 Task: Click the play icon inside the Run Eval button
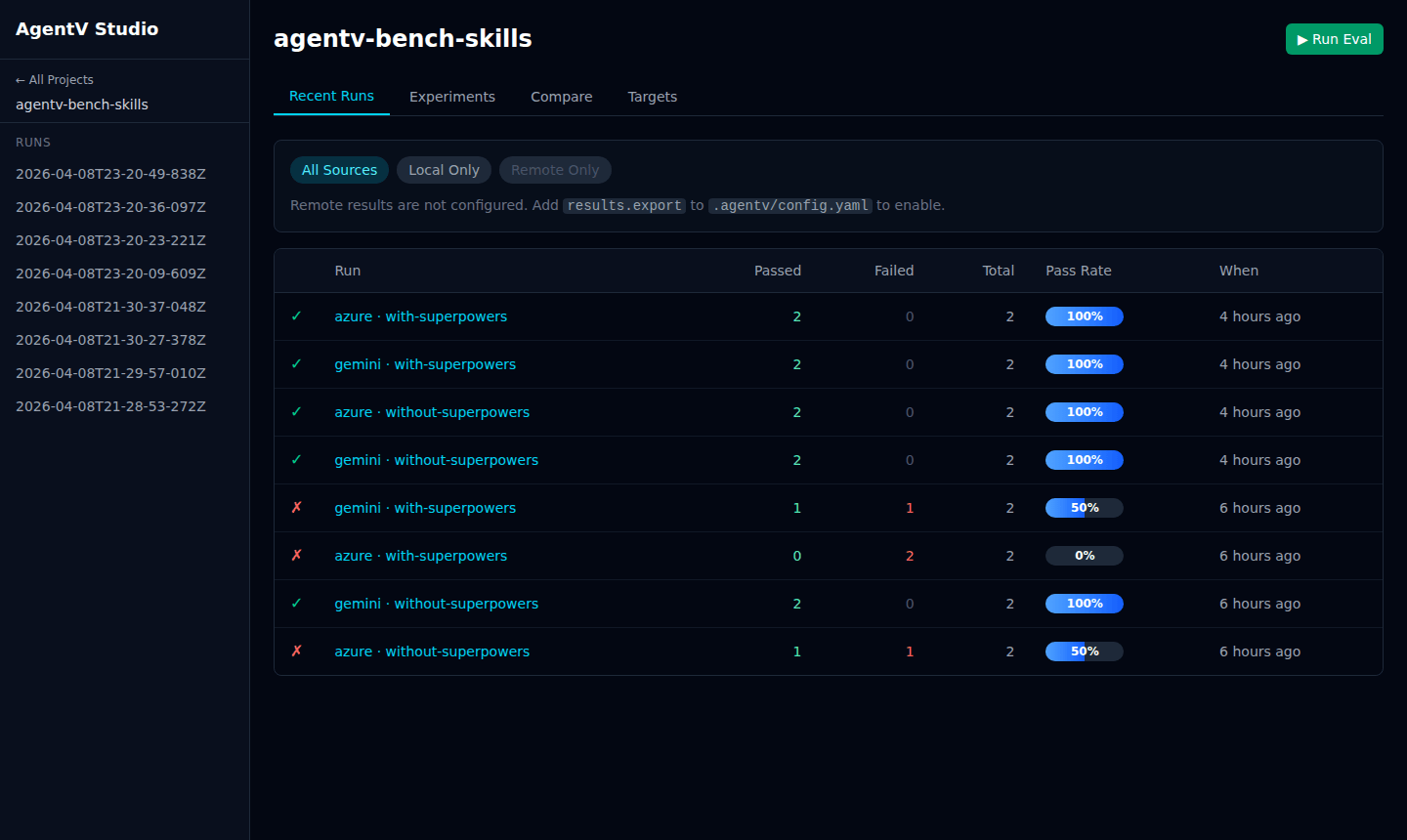tap(1302, 39)
